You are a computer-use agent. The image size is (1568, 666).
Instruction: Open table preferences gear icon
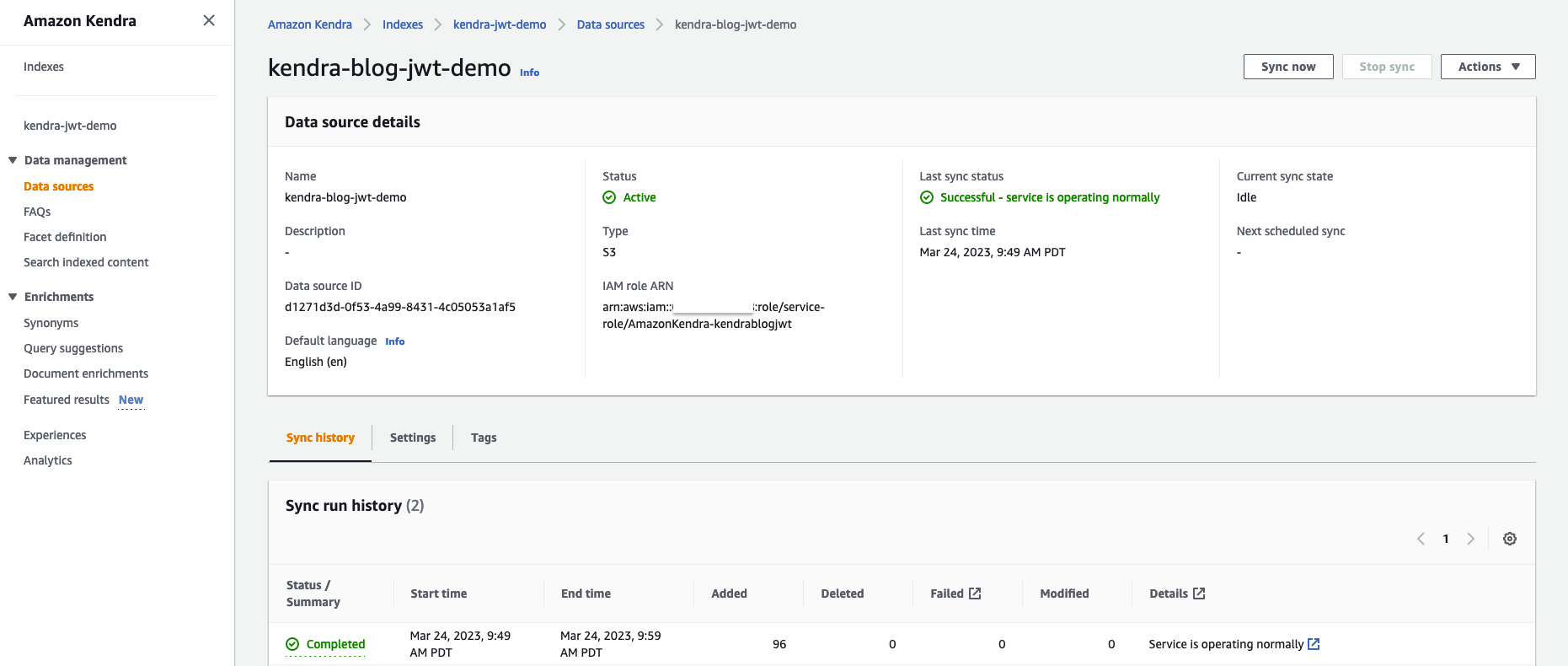pos(1510,539)
